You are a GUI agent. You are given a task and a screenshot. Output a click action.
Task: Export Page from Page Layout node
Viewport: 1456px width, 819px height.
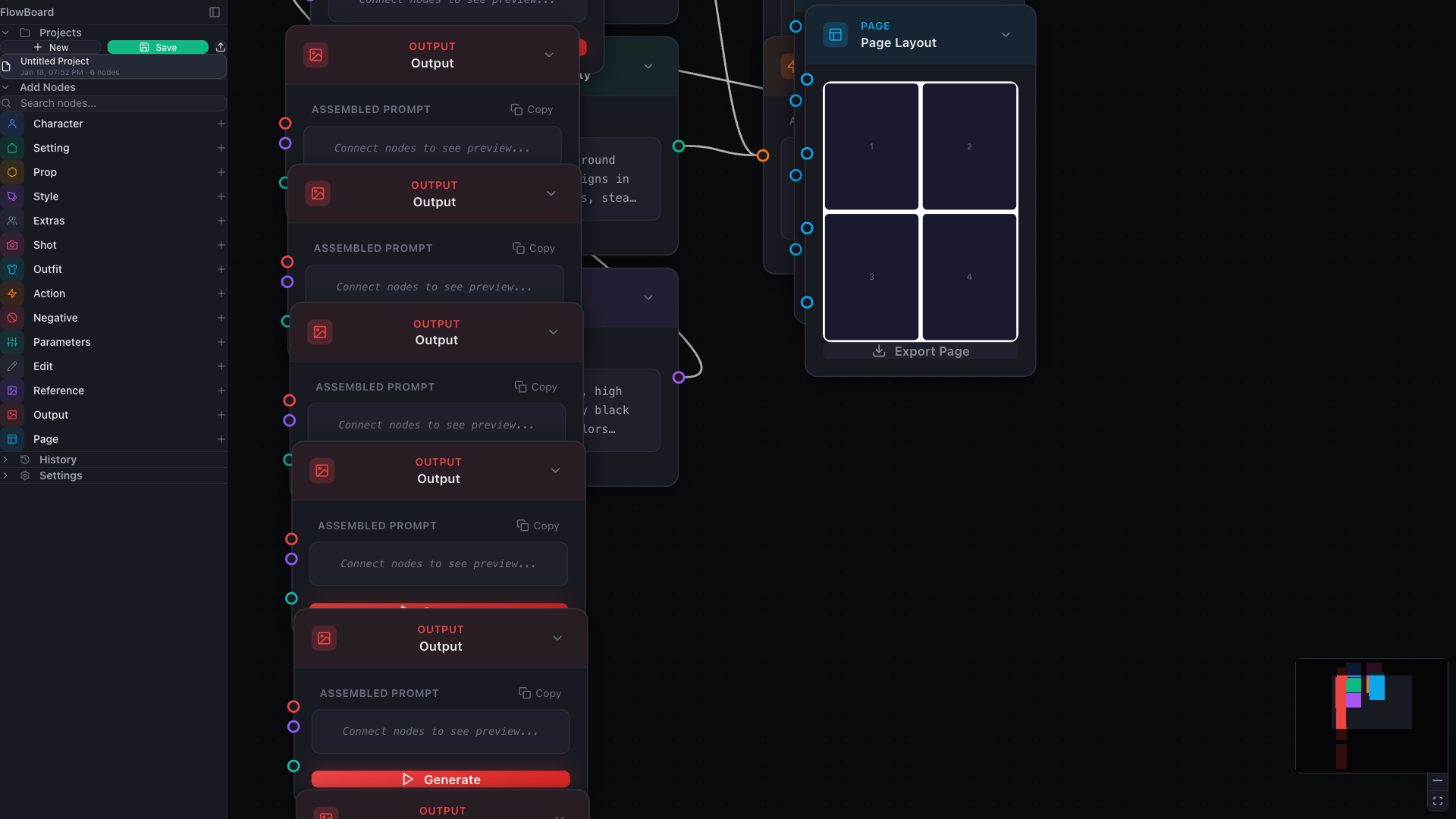(x=921, y=351)
